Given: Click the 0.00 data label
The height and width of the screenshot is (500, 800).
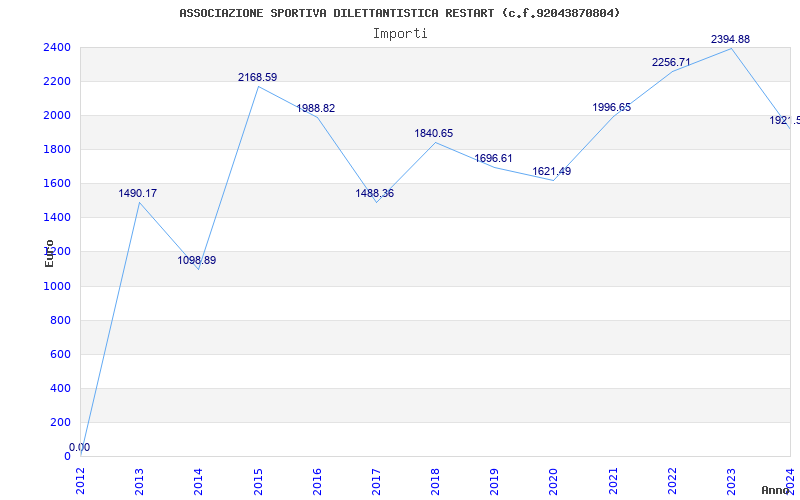Looking at the screenshot, I should 79,447.
